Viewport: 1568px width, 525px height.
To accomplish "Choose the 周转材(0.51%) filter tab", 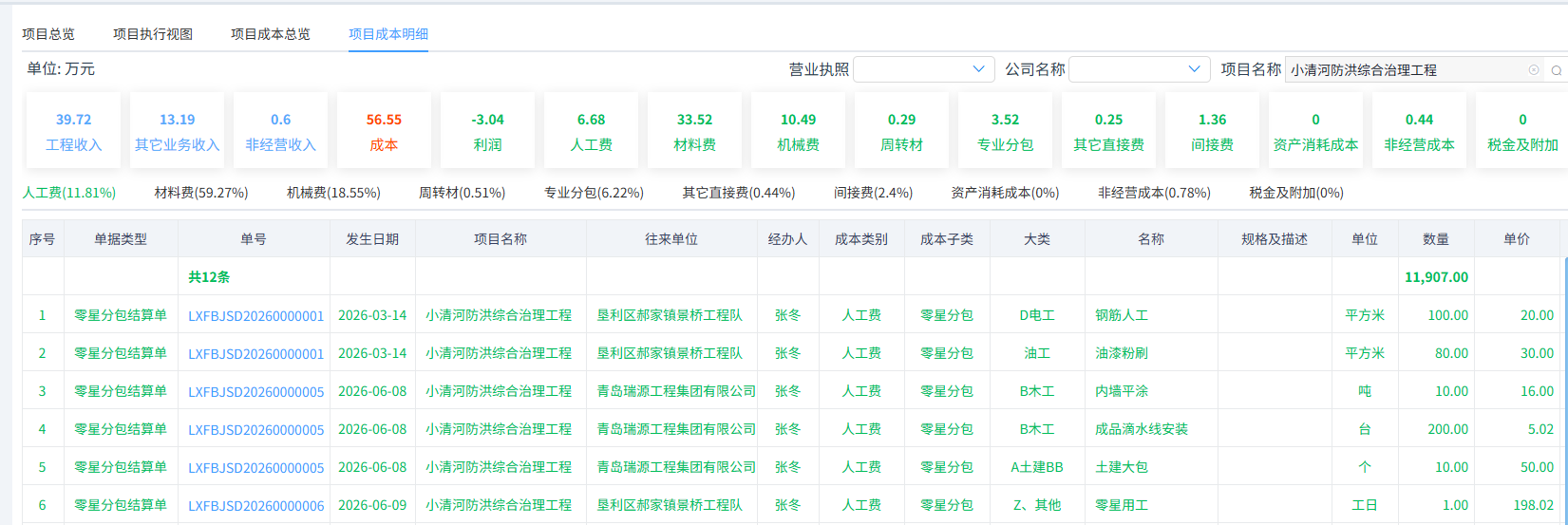I will [462, 193].
